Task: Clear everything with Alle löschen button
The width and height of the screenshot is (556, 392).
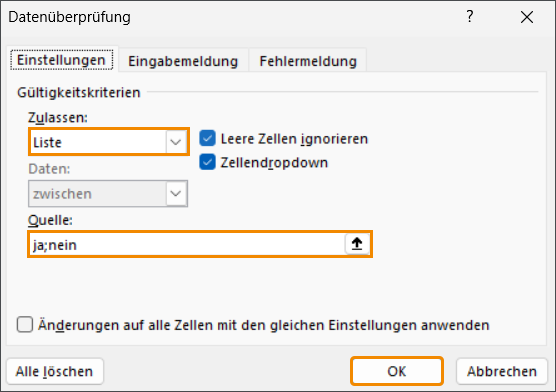Action: point(55,371)
